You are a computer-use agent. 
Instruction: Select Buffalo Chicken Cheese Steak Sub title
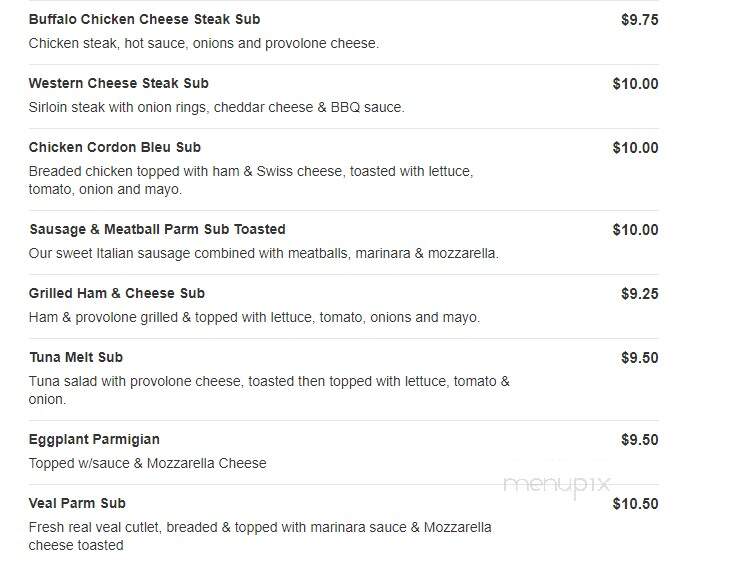144,19
